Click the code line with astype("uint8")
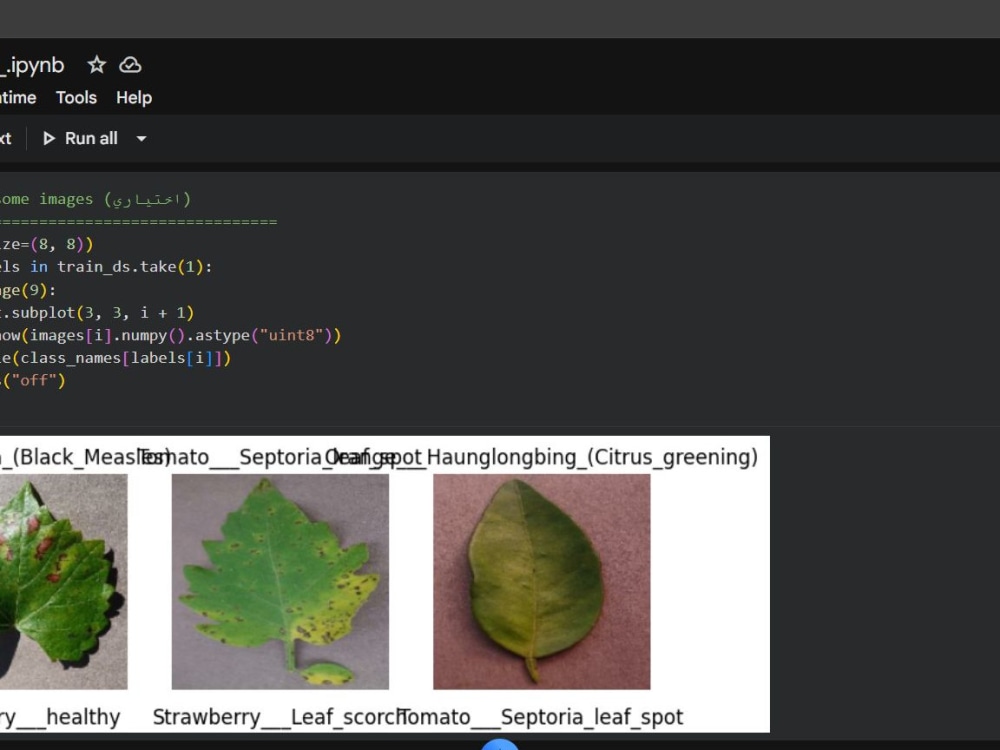The image size is (1000, 750). 171,335
